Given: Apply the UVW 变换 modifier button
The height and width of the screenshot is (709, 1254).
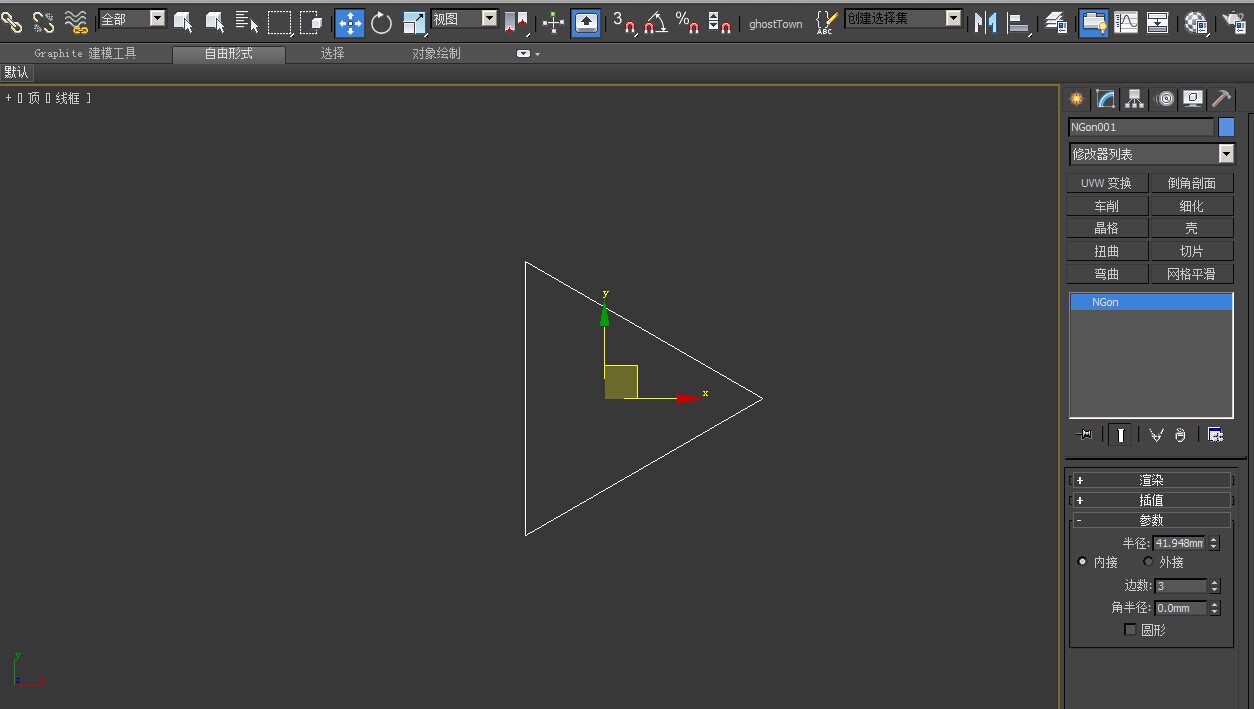Looking at the screenshot, I should tap(1106, 183).
